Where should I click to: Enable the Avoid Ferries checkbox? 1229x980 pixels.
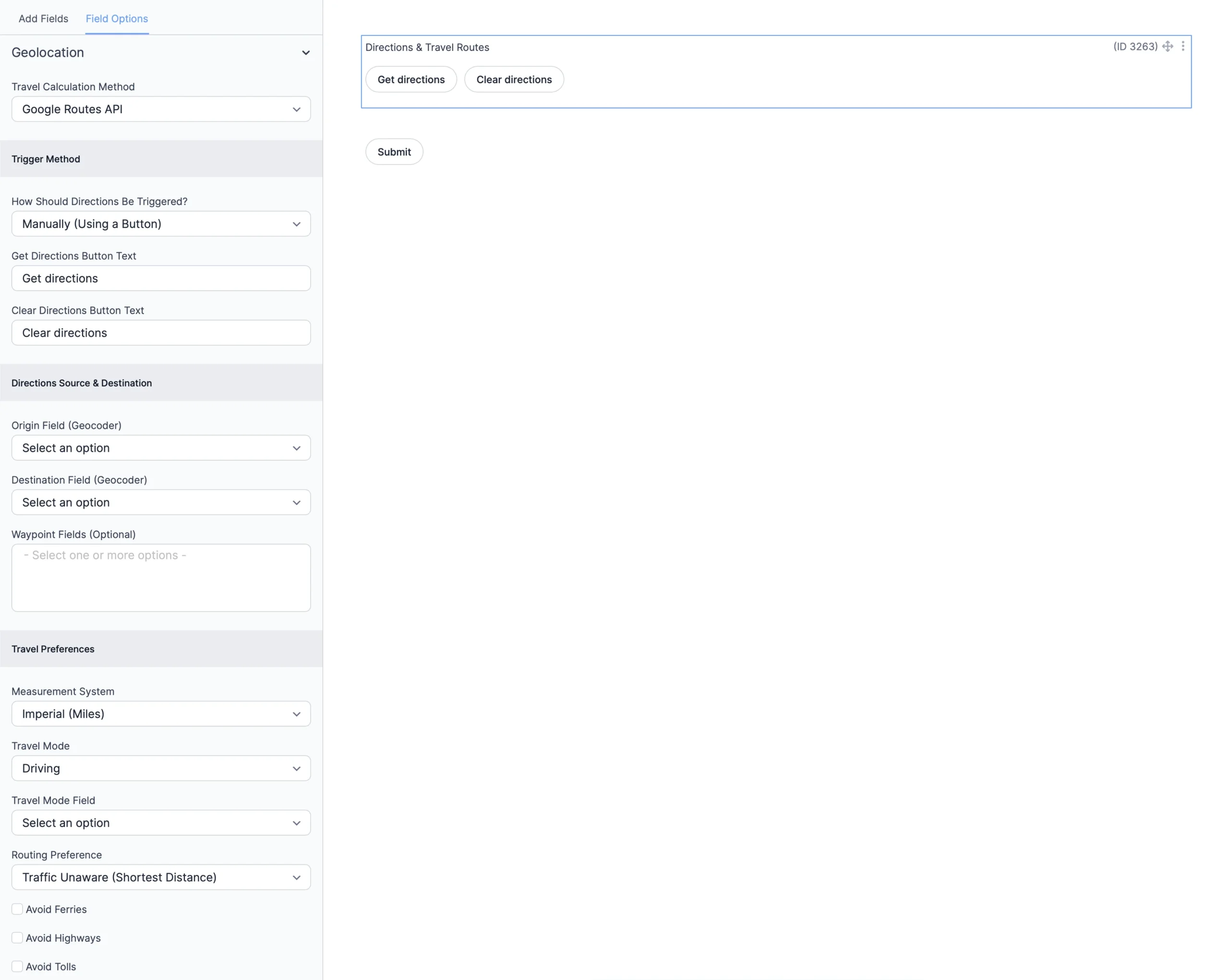[x=17, y=909]
